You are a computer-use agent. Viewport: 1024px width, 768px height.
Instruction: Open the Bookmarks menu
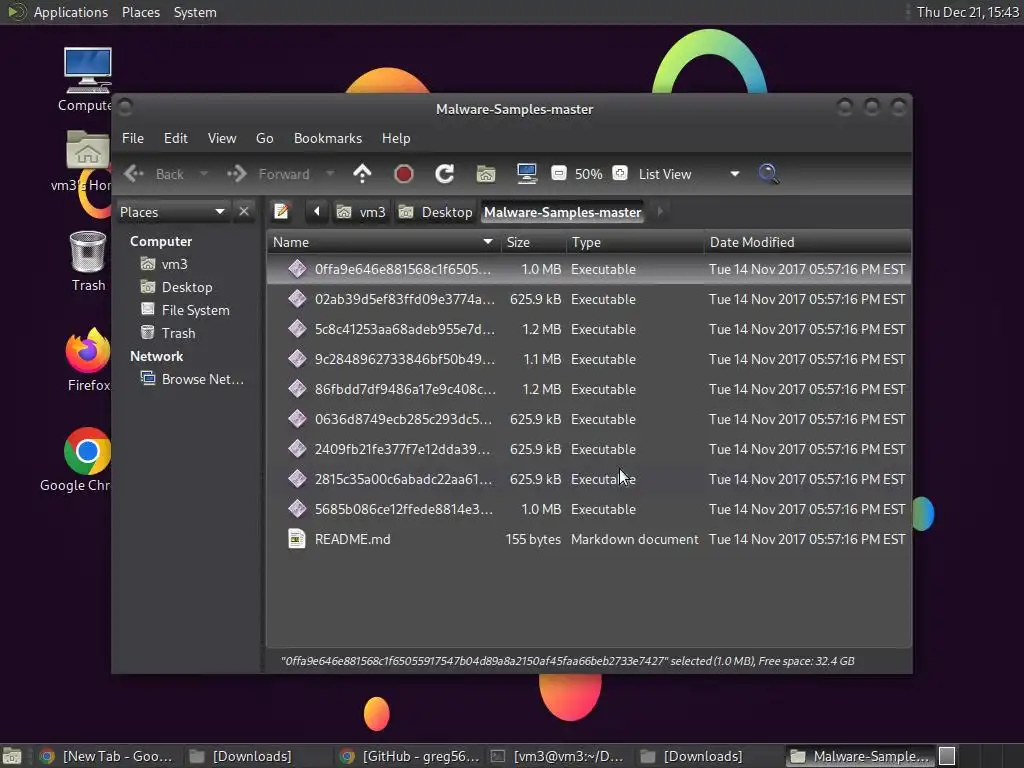[328, 138]
